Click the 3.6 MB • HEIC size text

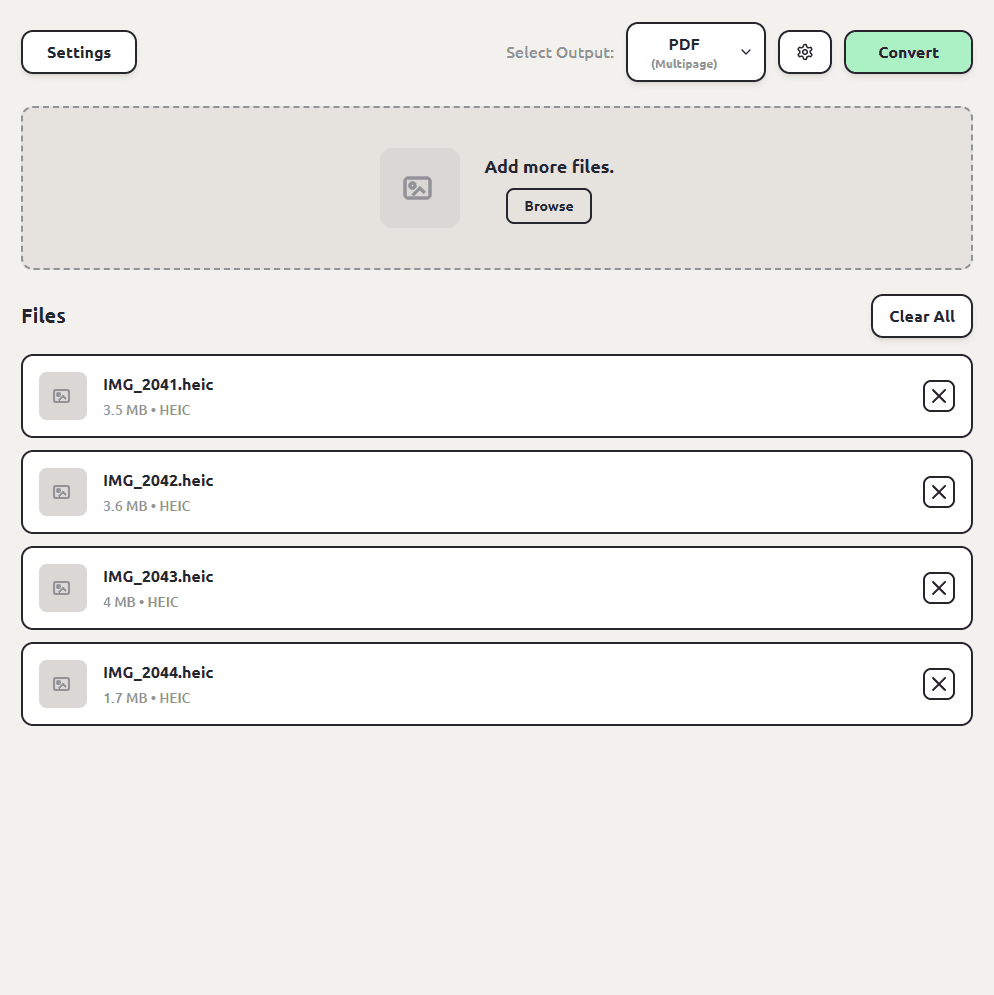coord(147,506)
